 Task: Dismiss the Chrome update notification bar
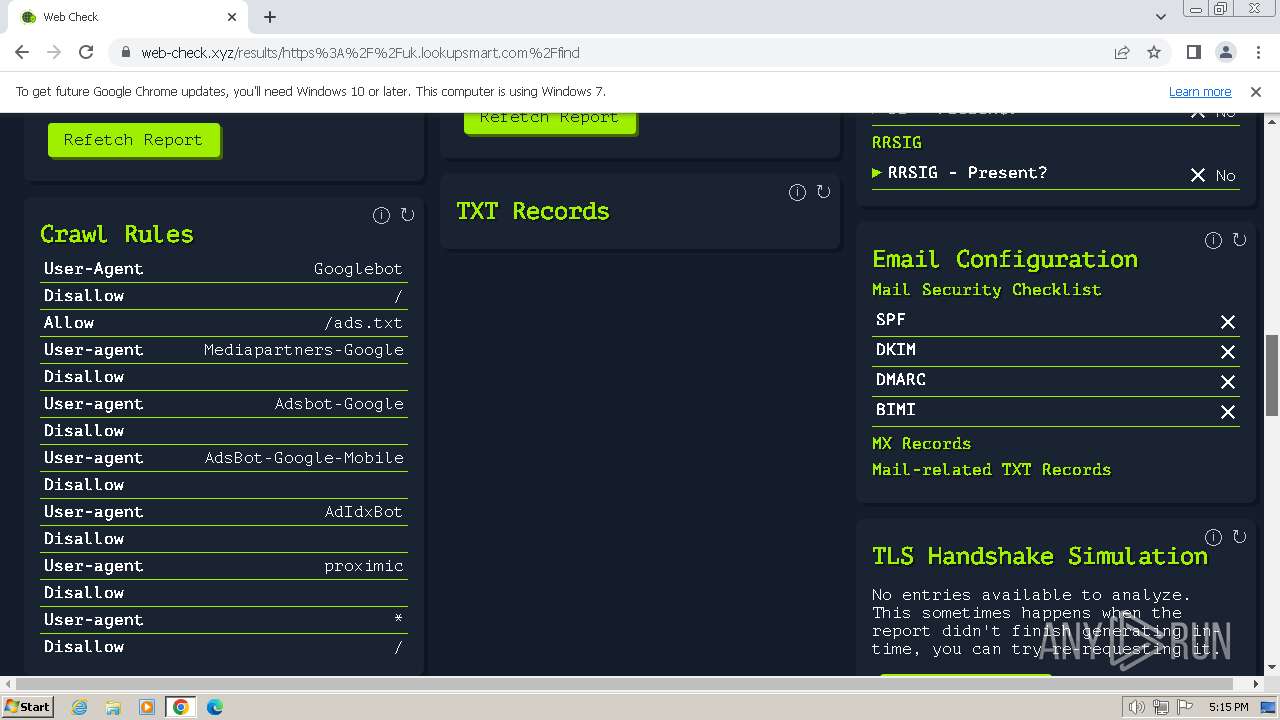(1256, 91)
